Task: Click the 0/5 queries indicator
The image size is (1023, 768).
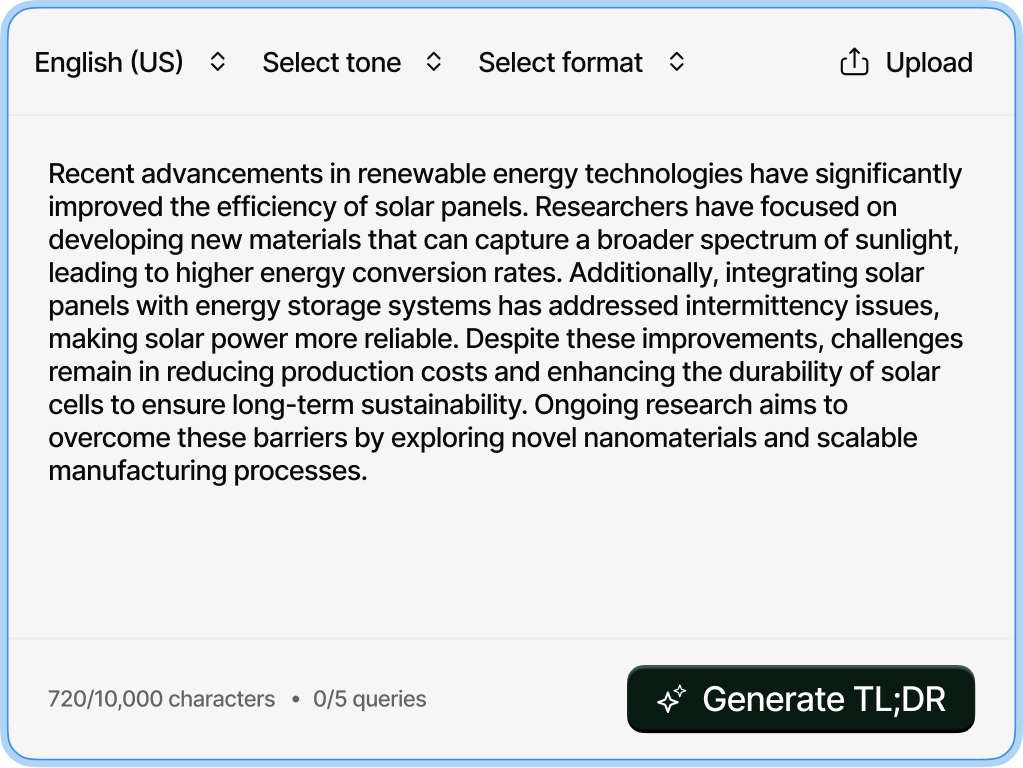Action: [370, 699]
